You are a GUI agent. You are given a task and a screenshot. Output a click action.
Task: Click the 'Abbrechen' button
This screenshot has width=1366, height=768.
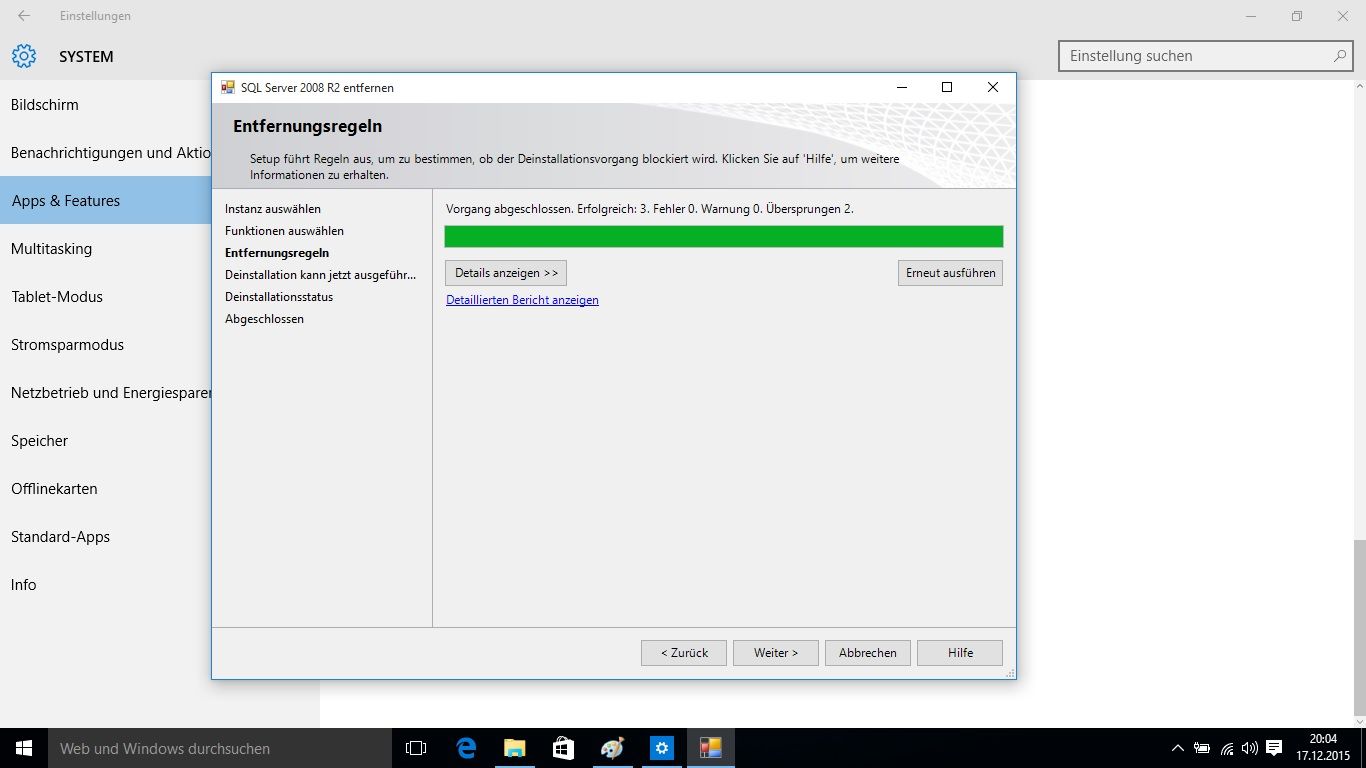click(x=868, y=653)
